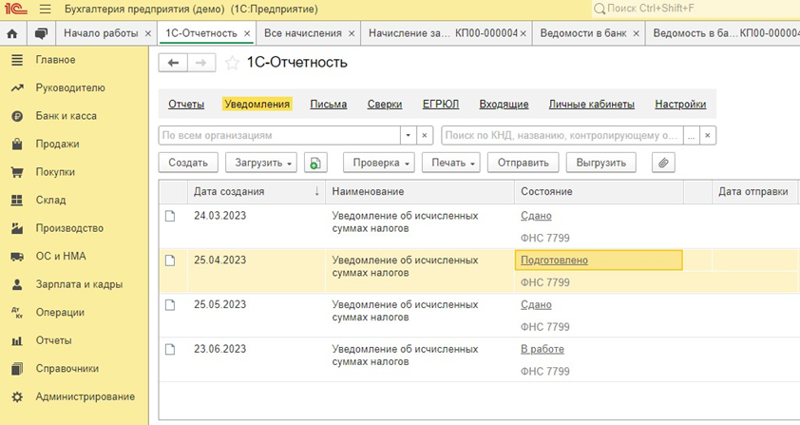The height and width of the screenshot is (425, 800).
Task: Close the 1С-Отчетность tab
Action: 247,34
